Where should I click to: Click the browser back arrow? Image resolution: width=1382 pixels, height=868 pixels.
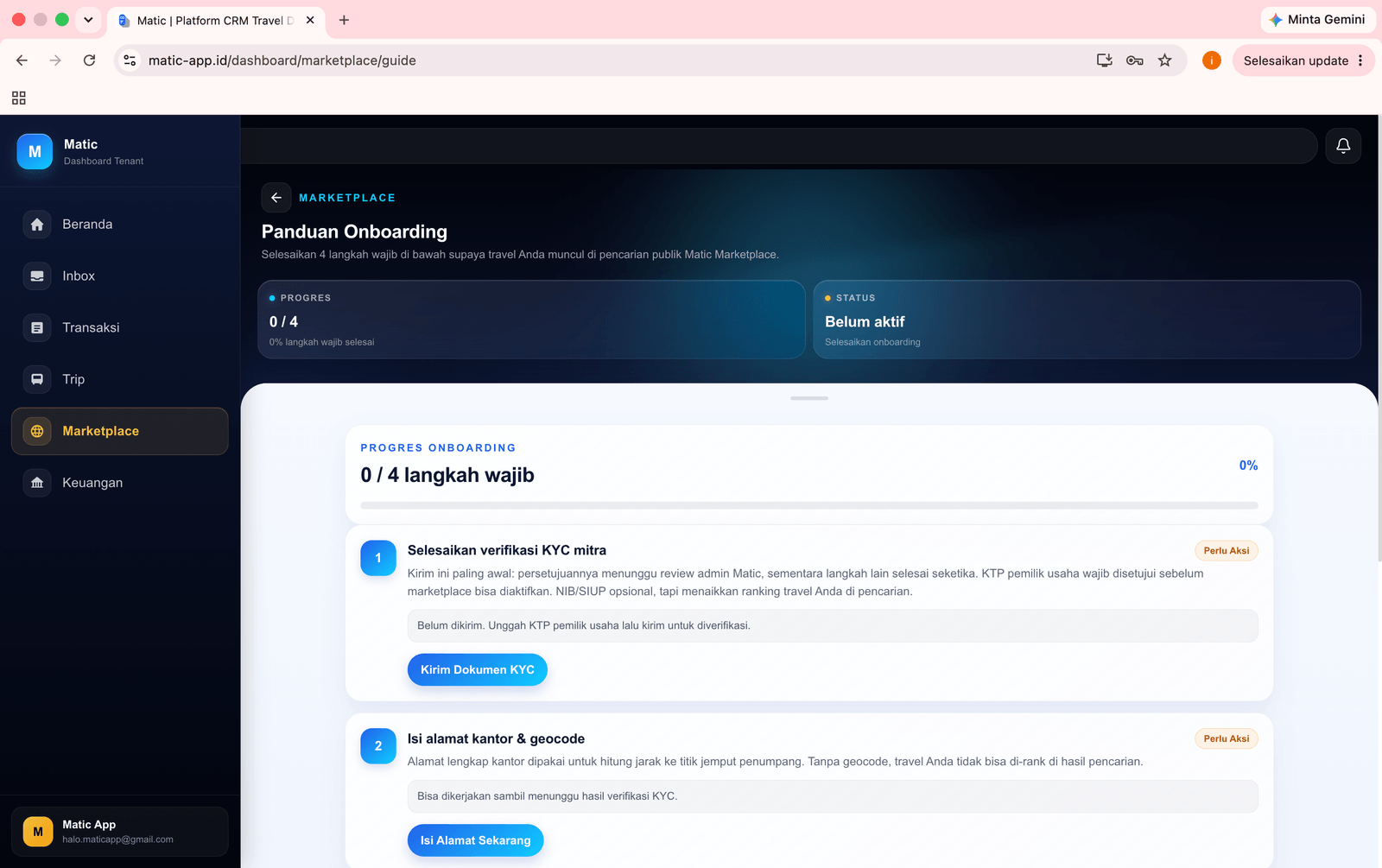[x=22, y=60]
